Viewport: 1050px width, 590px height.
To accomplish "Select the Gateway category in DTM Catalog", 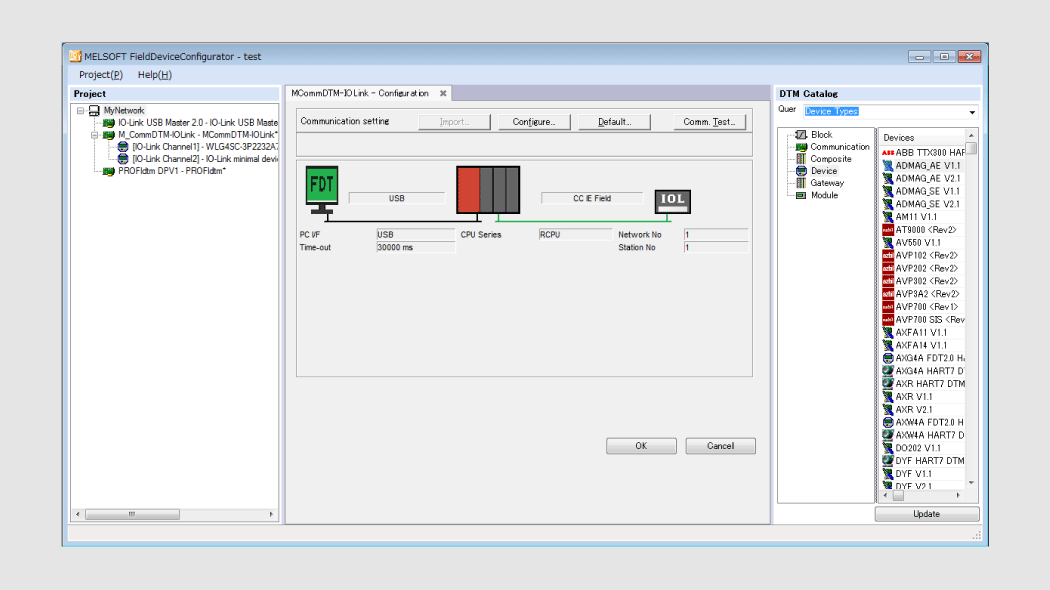I will click(x=826, y=183).
